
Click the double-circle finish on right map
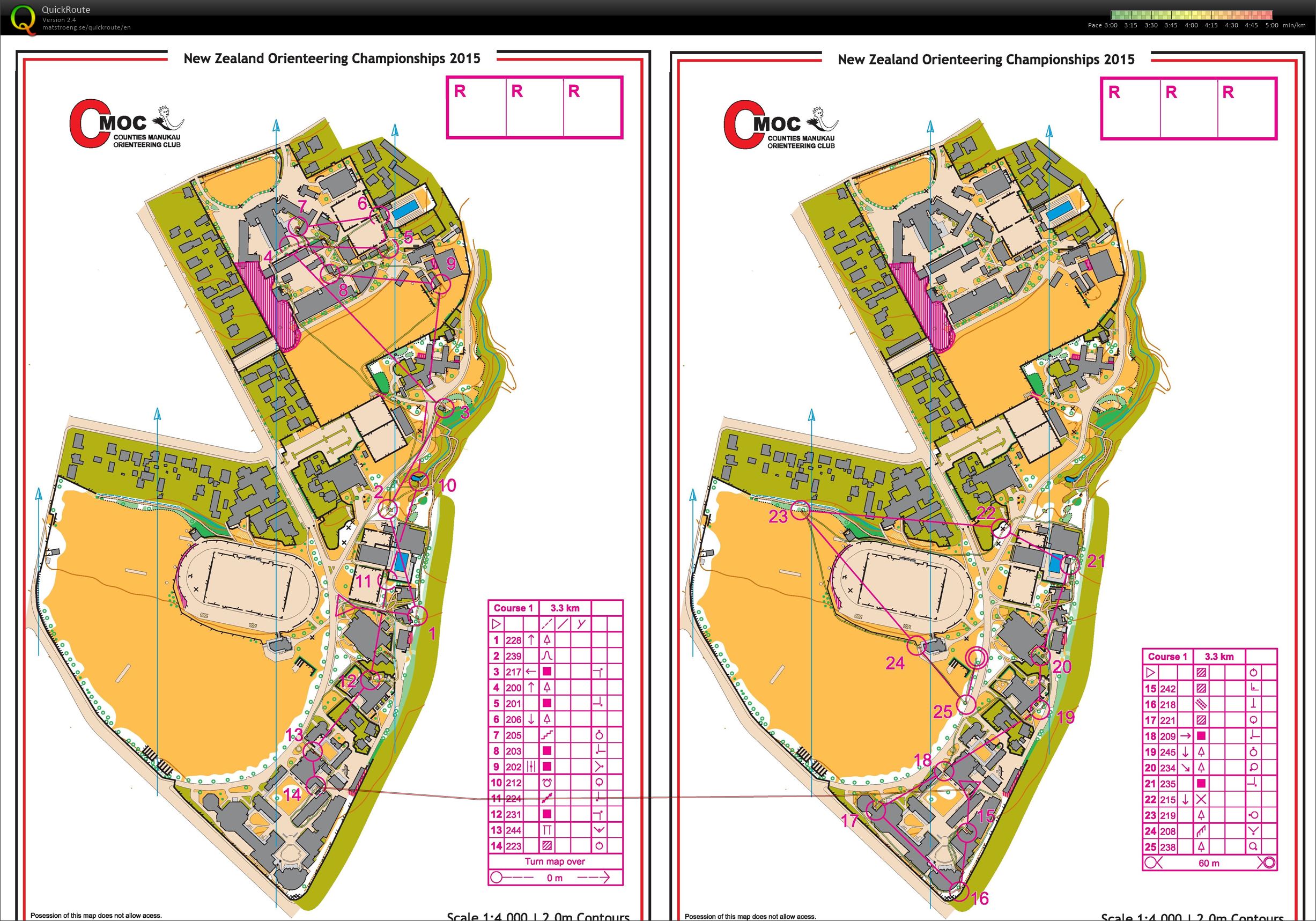click(x=976, y=658)
